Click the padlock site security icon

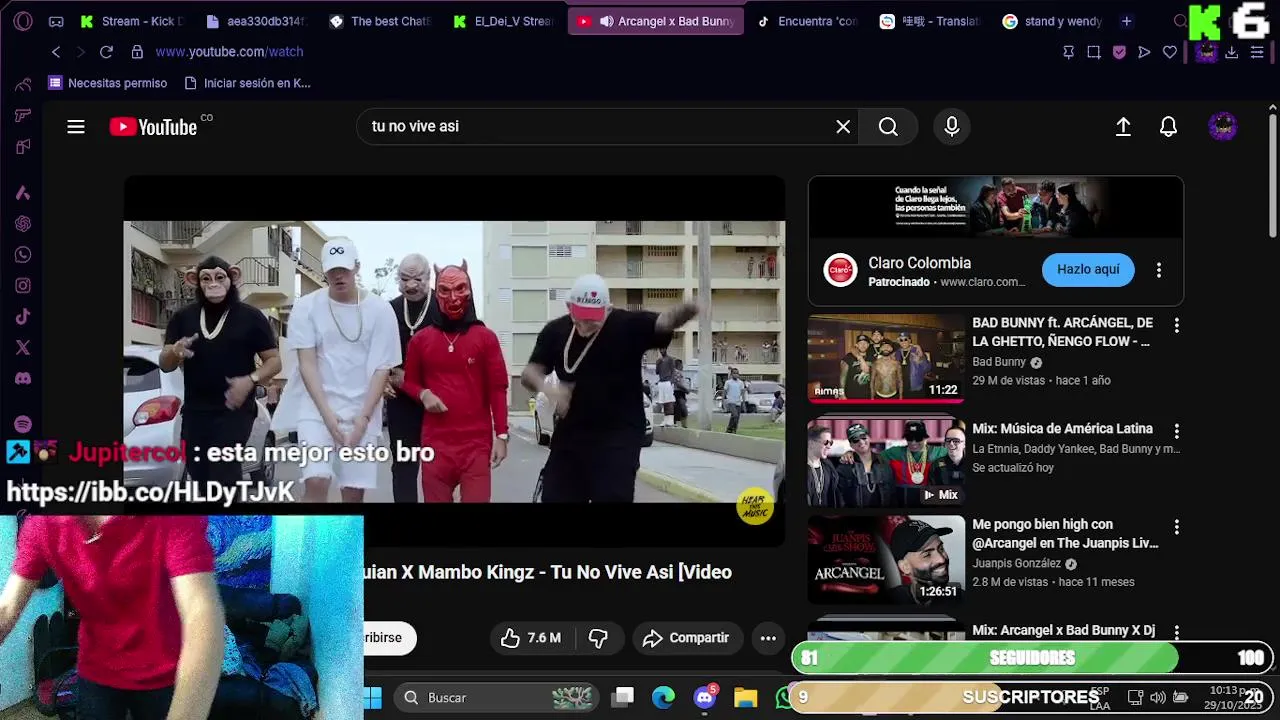(x=137, y=52)
